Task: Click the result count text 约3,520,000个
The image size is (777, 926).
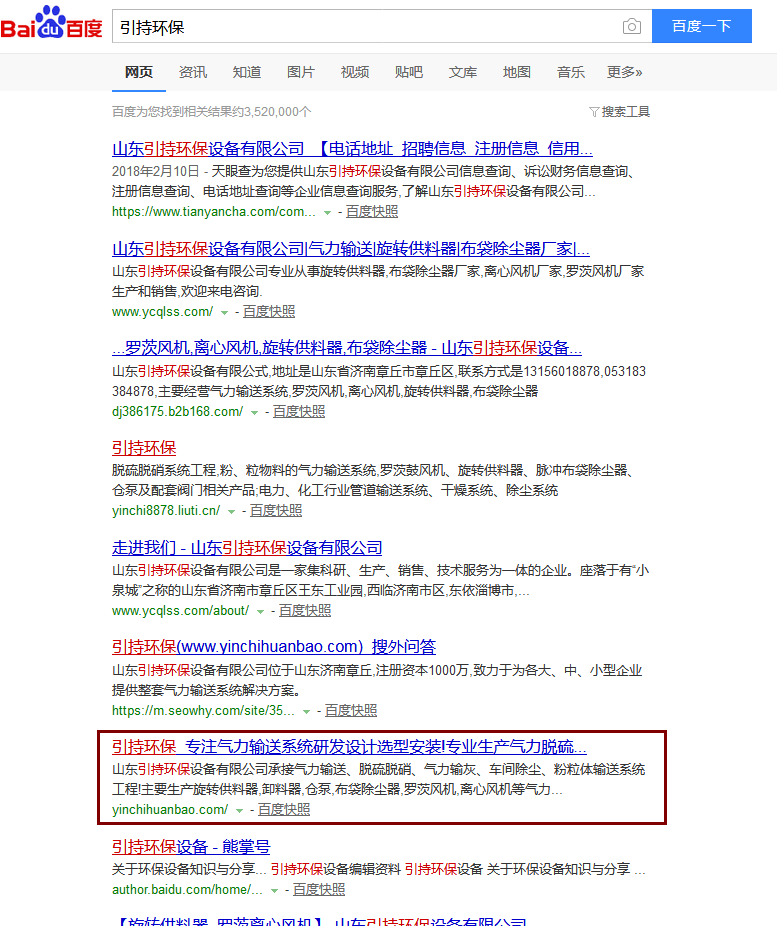Action: click(x=272, y=112)
